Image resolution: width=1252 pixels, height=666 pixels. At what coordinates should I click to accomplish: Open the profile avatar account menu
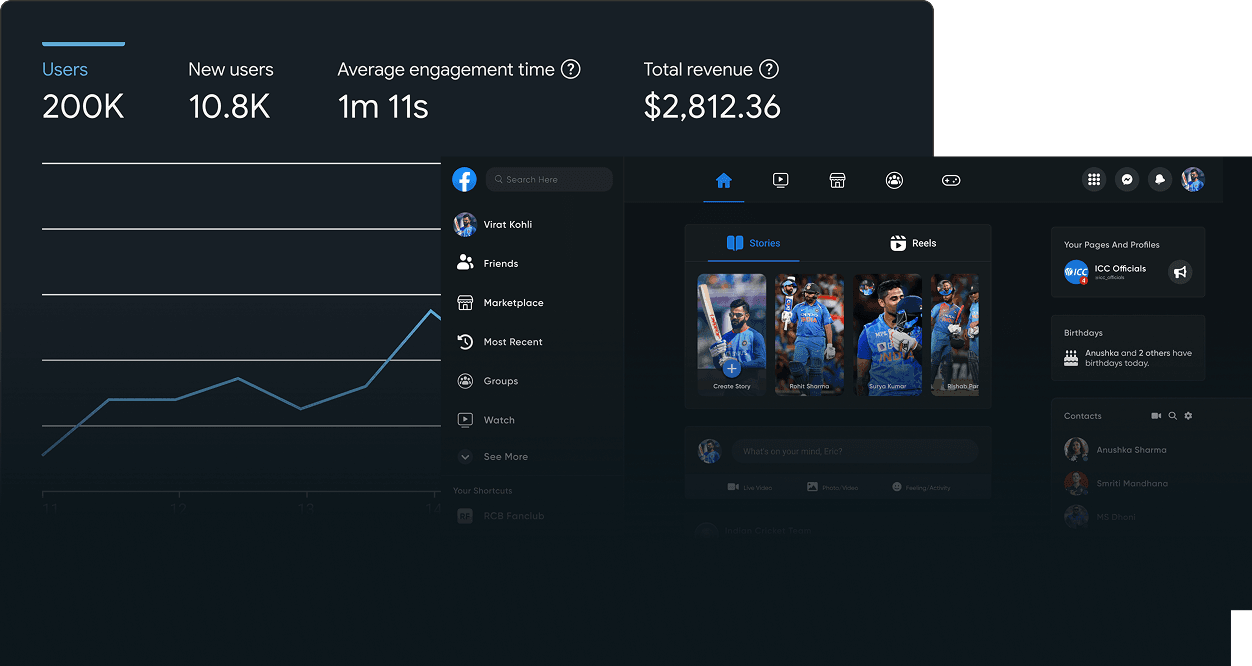[1192, 179]
